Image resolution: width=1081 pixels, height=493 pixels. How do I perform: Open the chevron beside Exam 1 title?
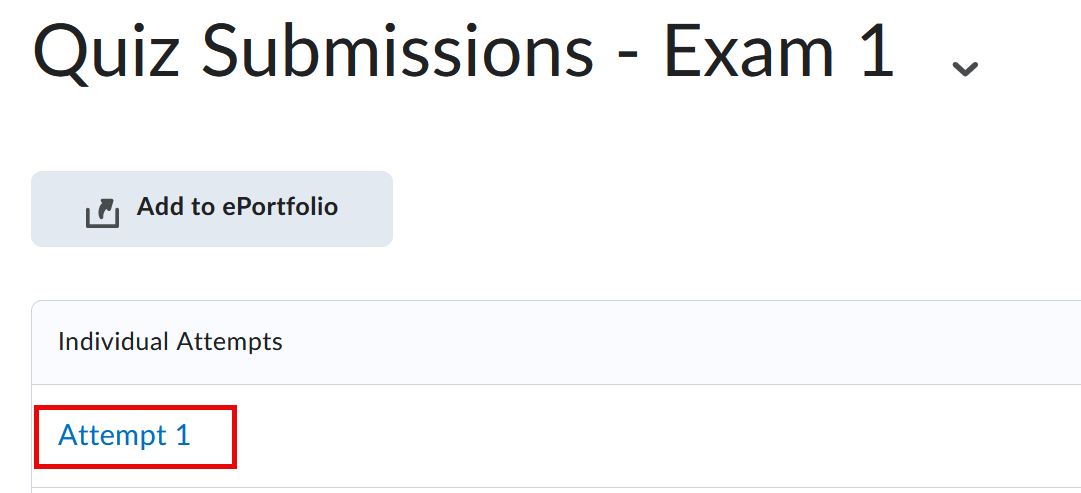point(964,68)
